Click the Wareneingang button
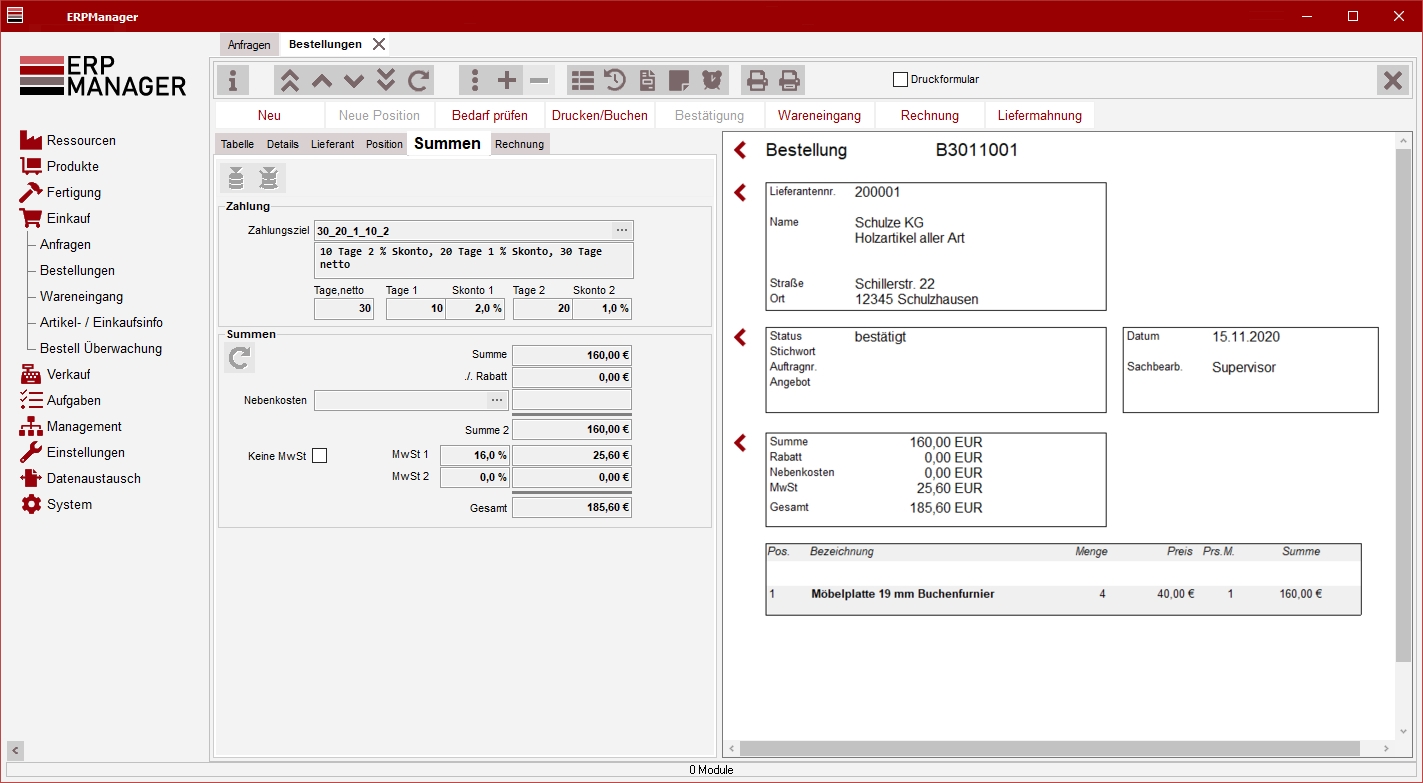This screenshot has width=1423, height=783. [x=819, y=115]
